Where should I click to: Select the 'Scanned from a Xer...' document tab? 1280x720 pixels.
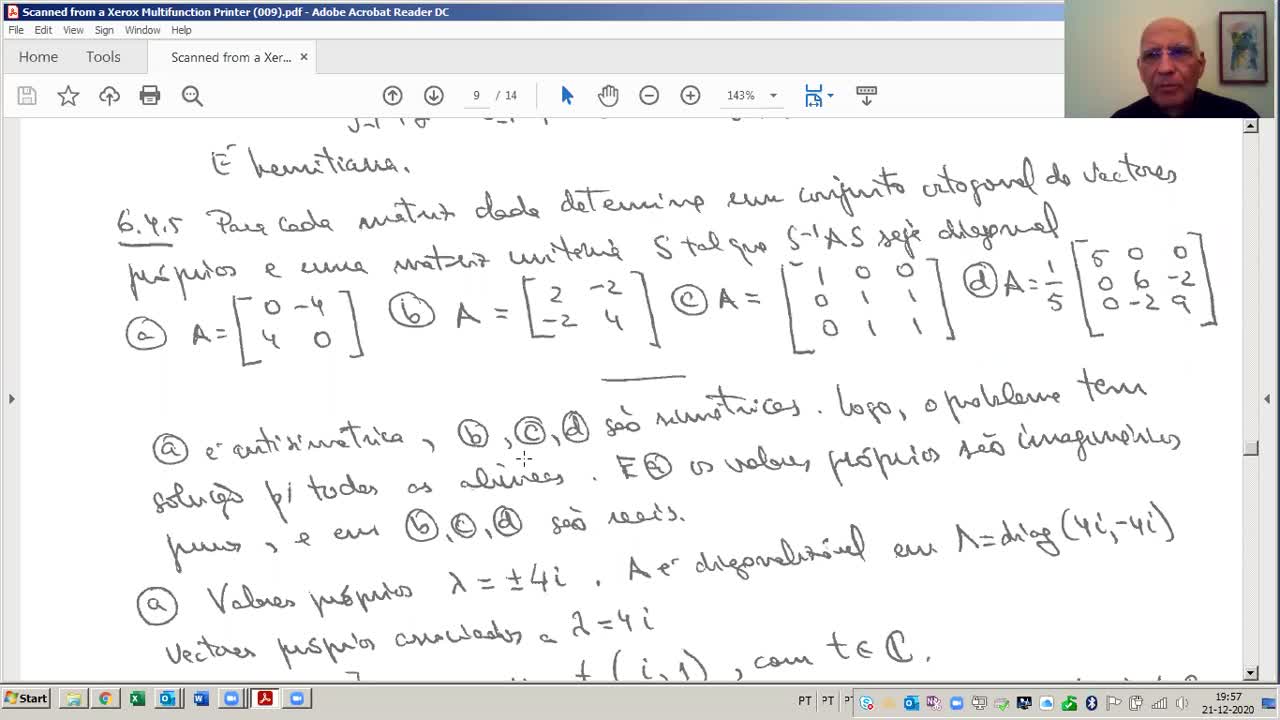[231, 57]
